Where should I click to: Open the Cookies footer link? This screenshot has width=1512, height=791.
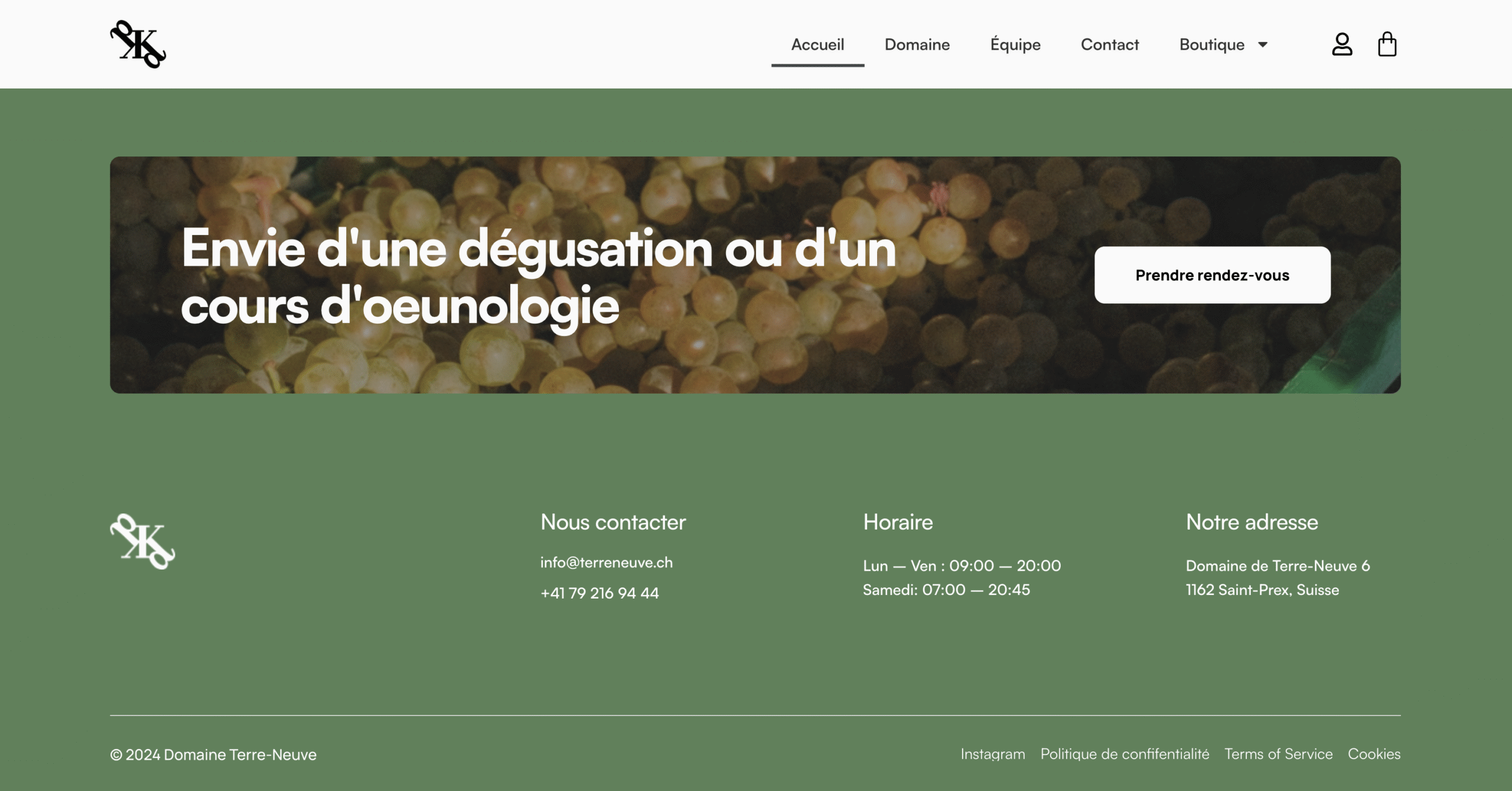[1374, 754]
